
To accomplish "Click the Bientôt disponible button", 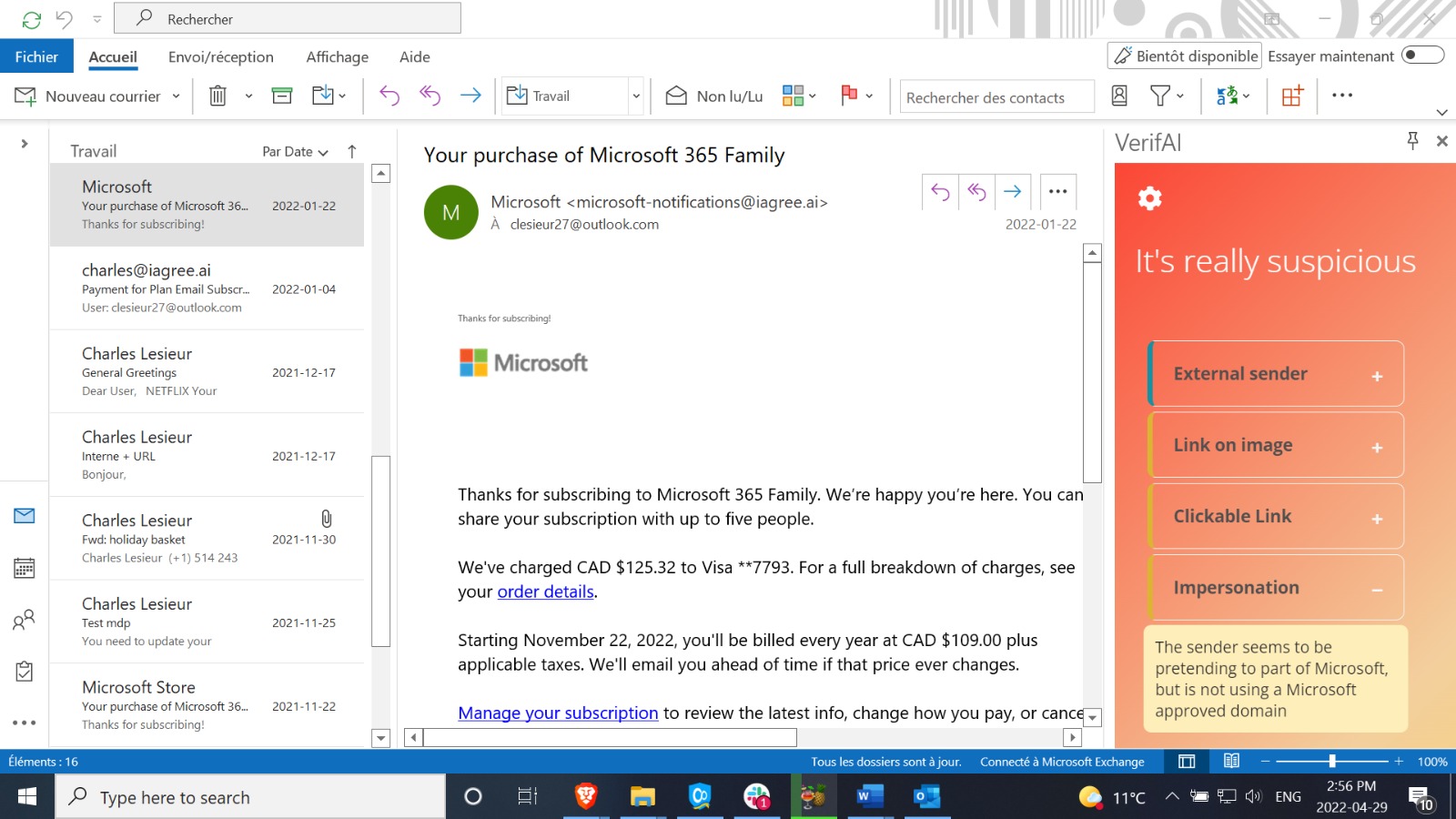I will pyautogui.click(x=1185, y=56).
